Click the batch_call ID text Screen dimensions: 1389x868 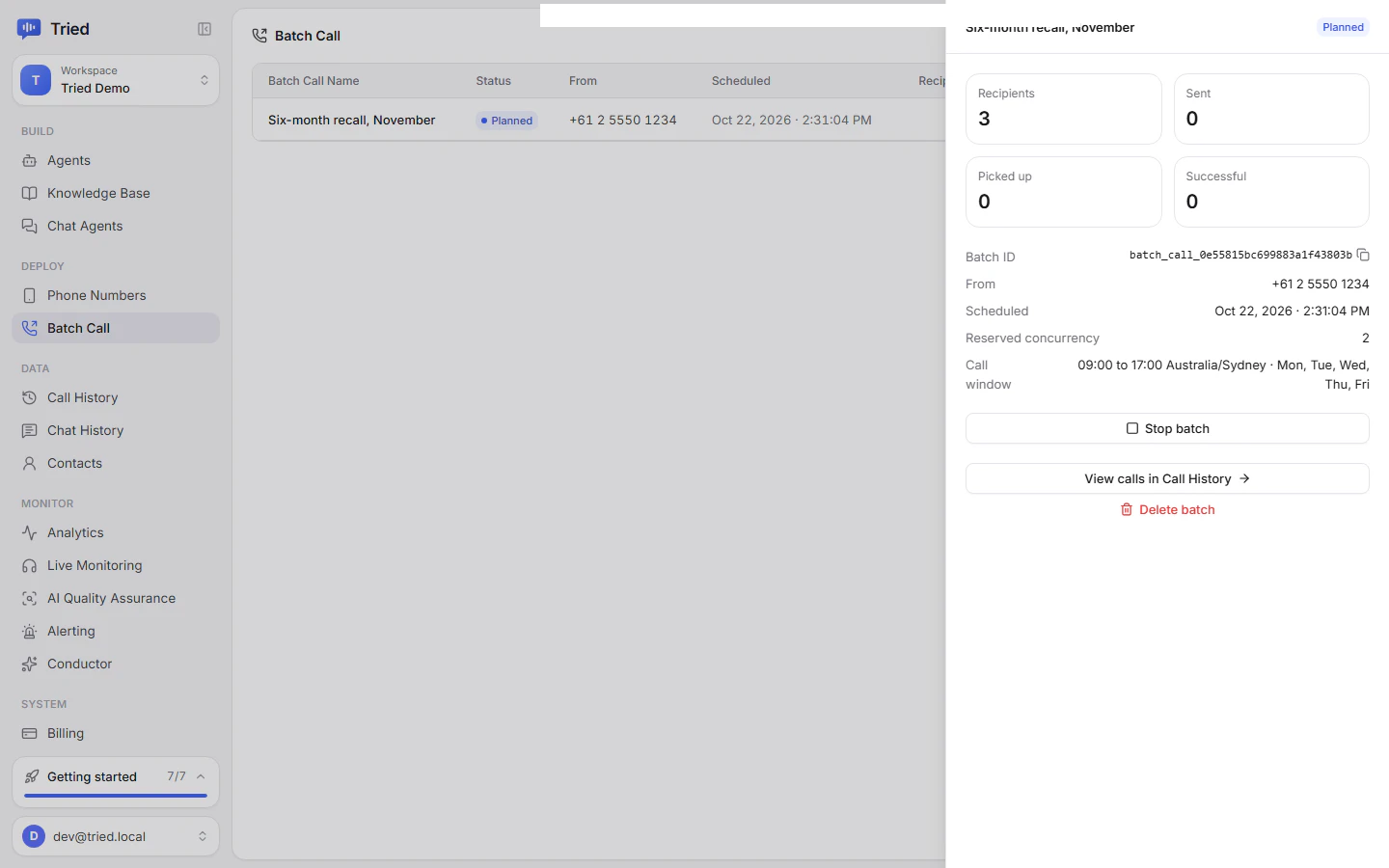tap(1240, 255)
